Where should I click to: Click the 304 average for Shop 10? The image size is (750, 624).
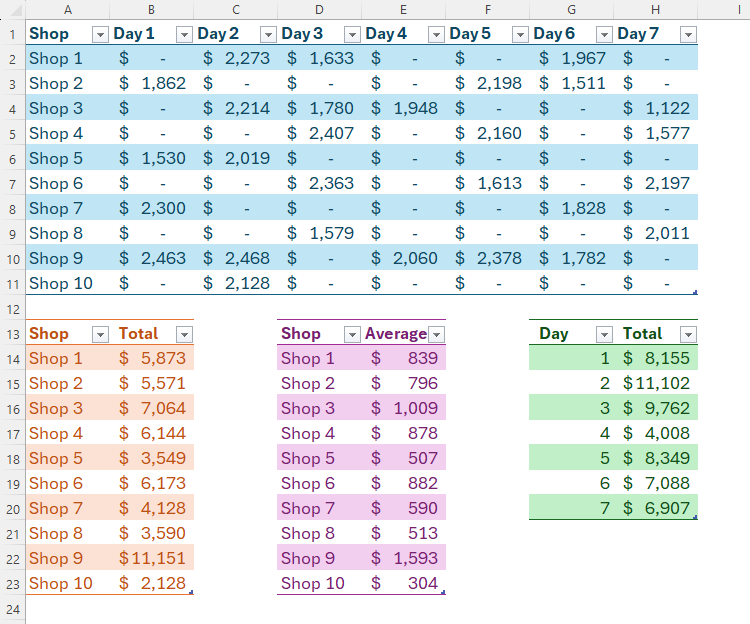[403, 583]
